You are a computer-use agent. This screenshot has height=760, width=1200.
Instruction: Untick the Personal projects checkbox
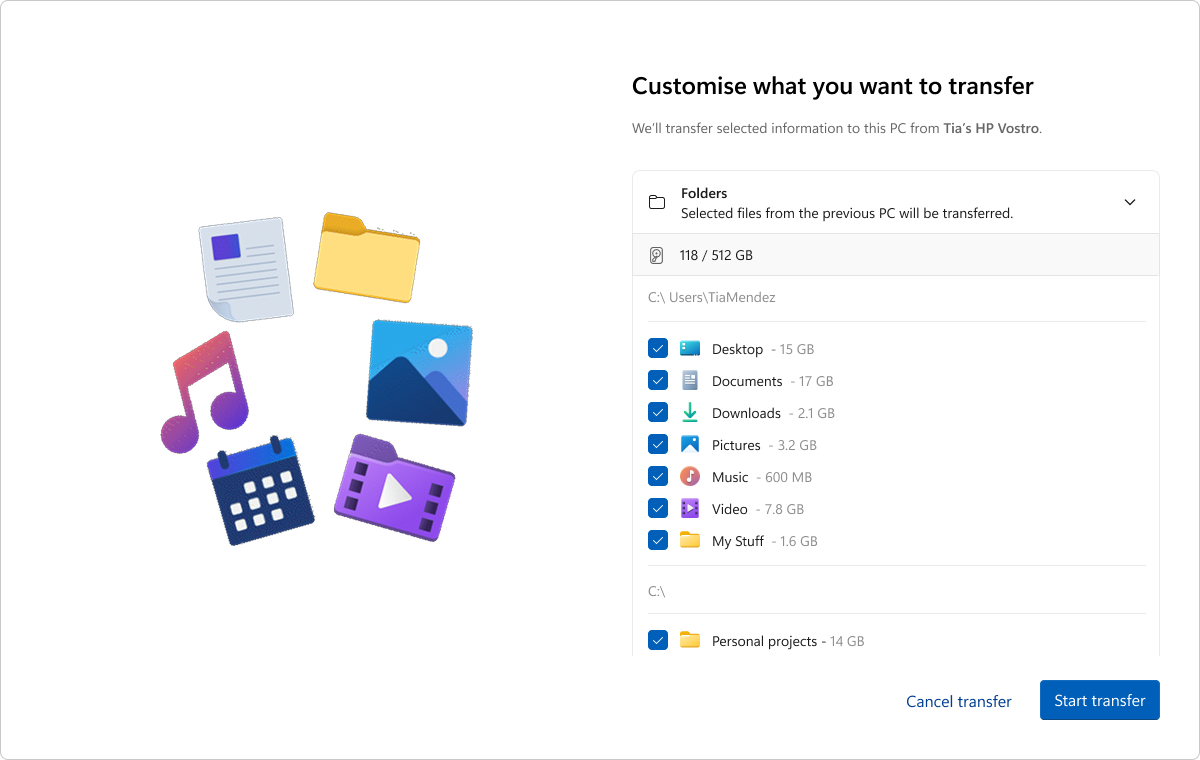tap(658, 641)
